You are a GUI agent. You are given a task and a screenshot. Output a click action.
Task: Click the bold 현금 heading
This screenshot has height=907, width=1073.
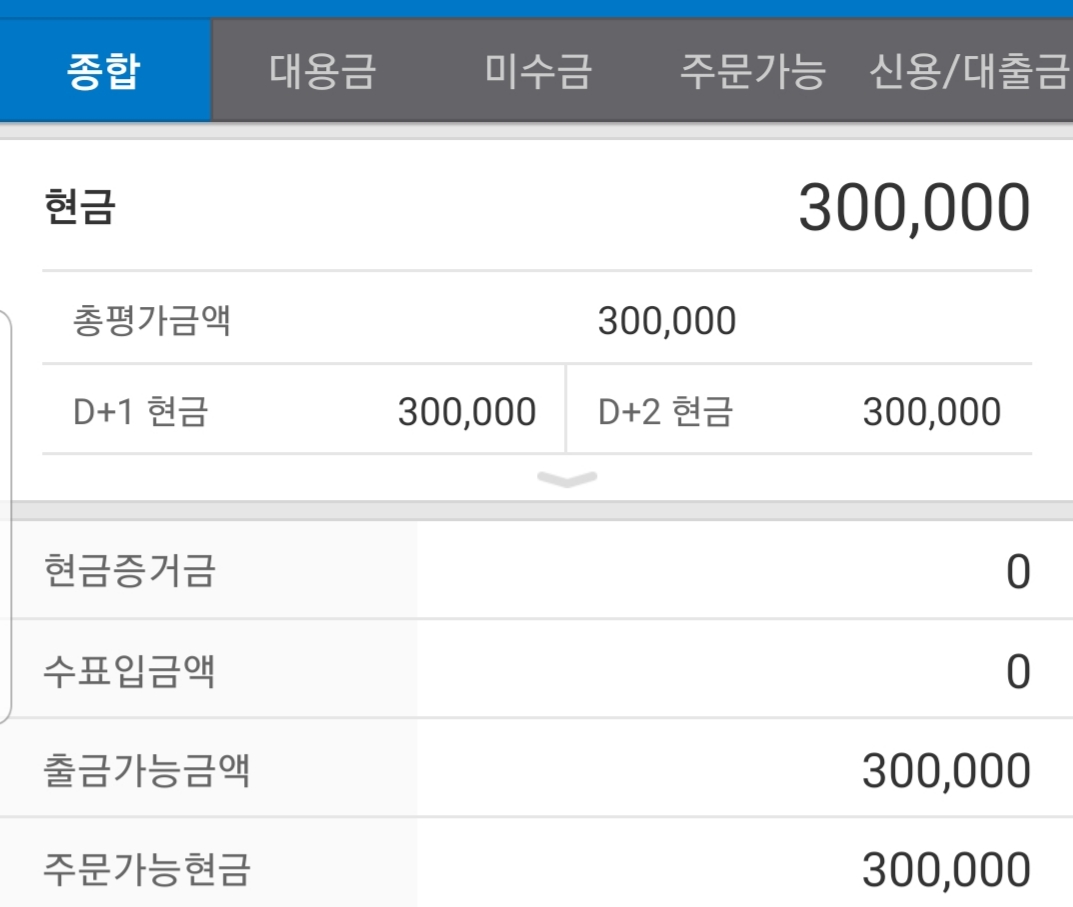80,208
